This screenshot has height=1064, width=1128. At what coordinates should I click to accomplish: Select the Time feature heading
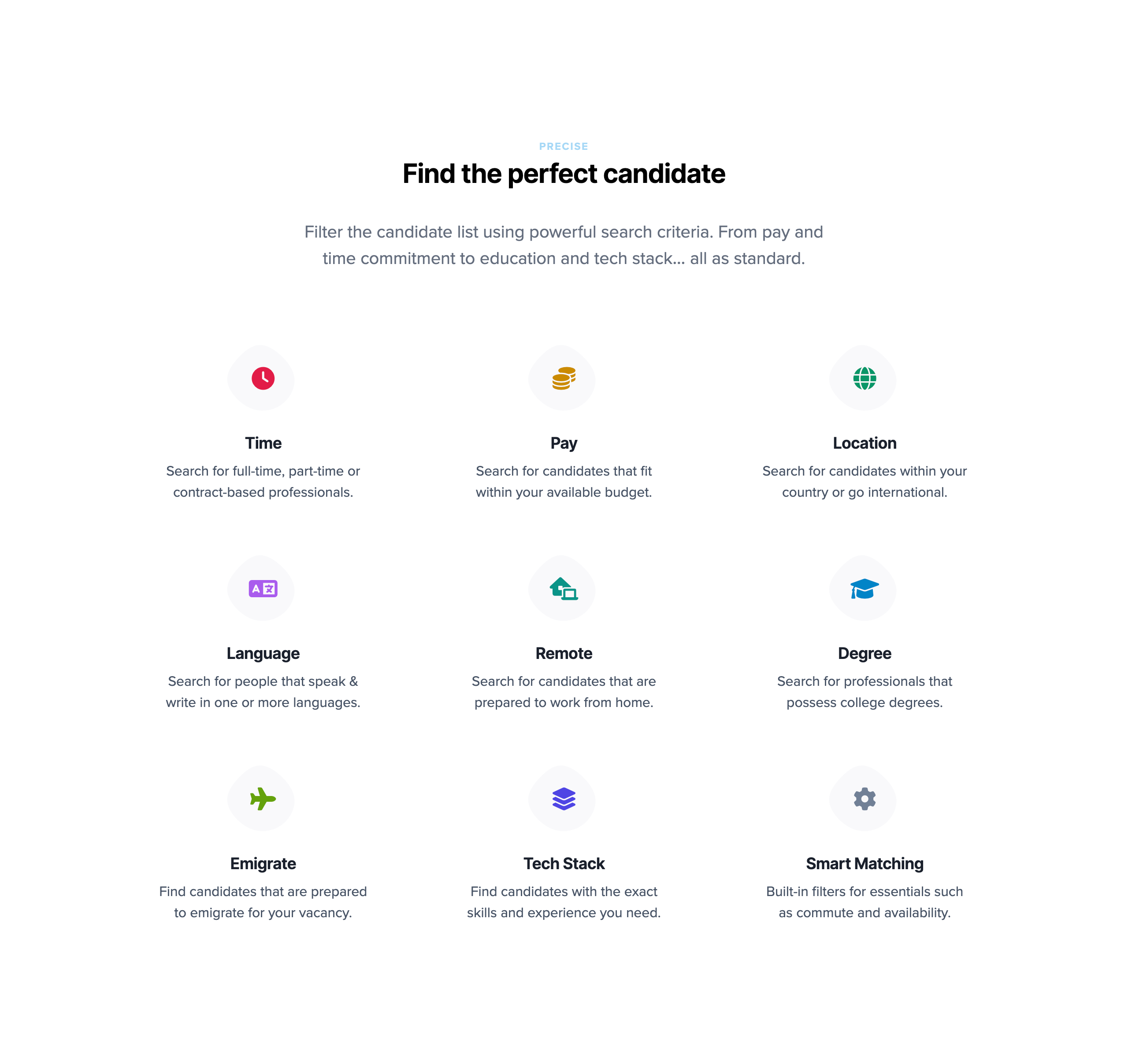263,443
